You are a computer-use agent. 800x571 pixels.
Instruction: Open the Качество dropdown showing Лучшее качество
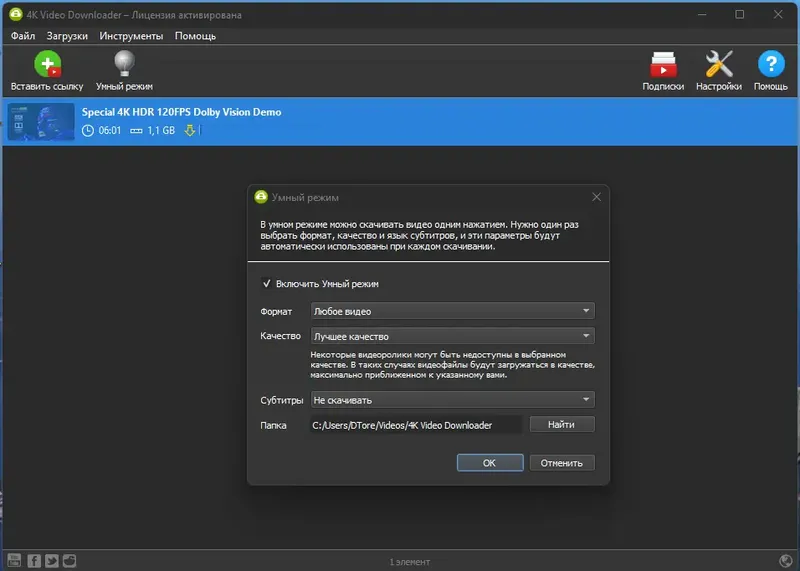coord(453,336)
